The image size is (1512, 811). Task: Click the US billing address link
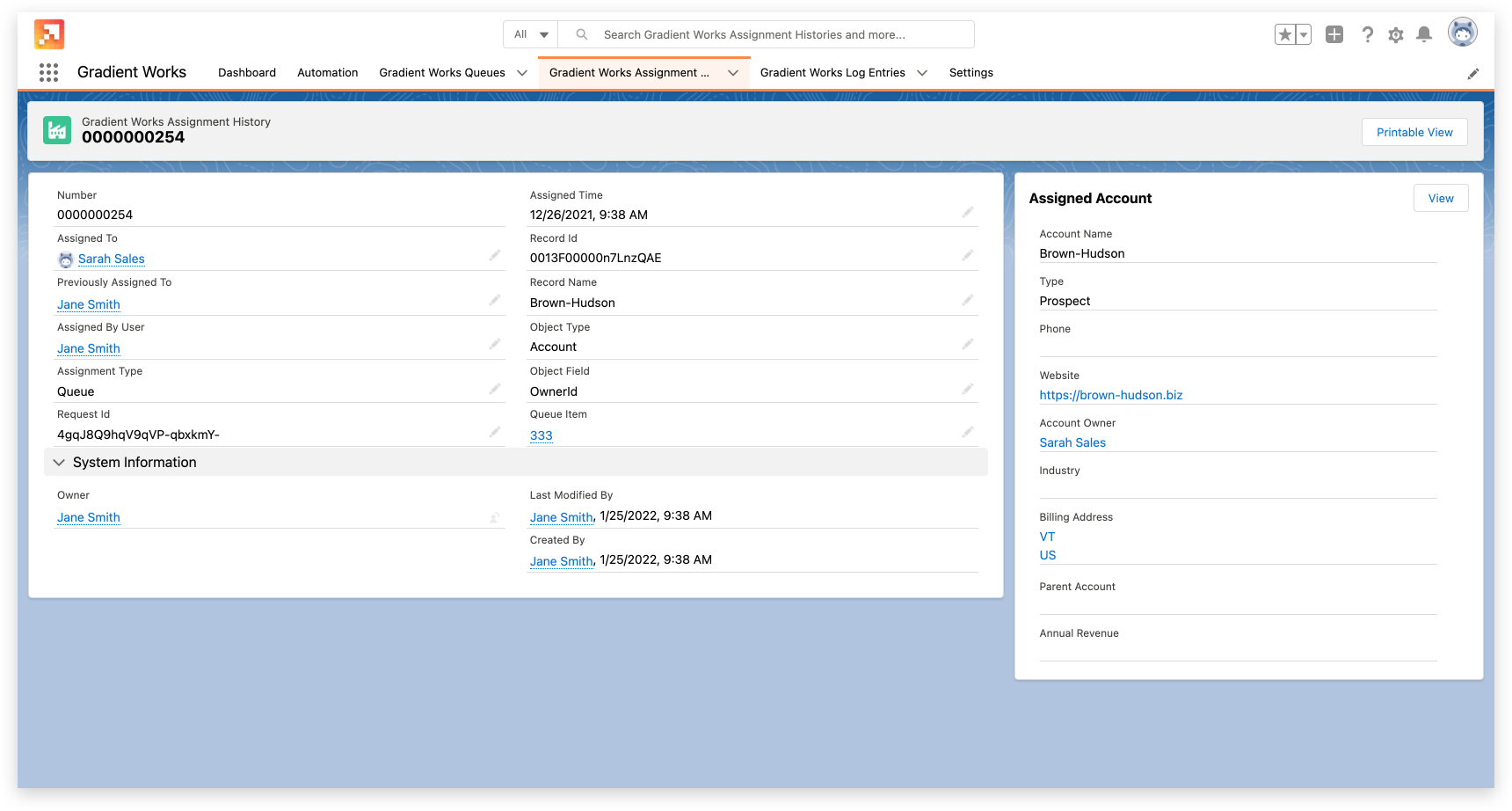(x=1048, y=555)
